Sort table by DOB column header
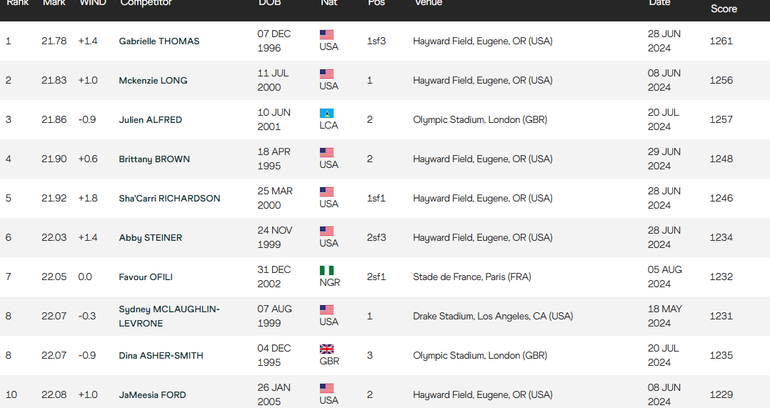 tap(269, 4)
